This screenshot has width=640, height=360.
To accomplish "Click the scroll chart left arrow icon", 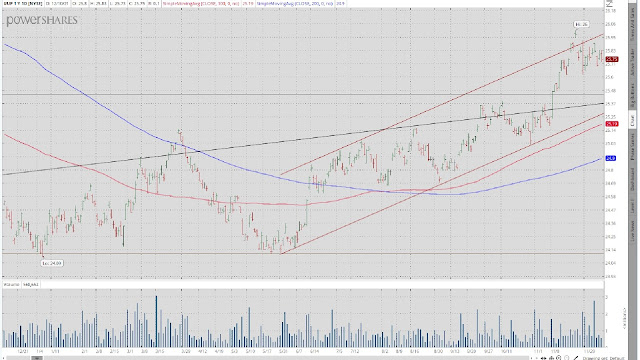I will tap(531, 358).
